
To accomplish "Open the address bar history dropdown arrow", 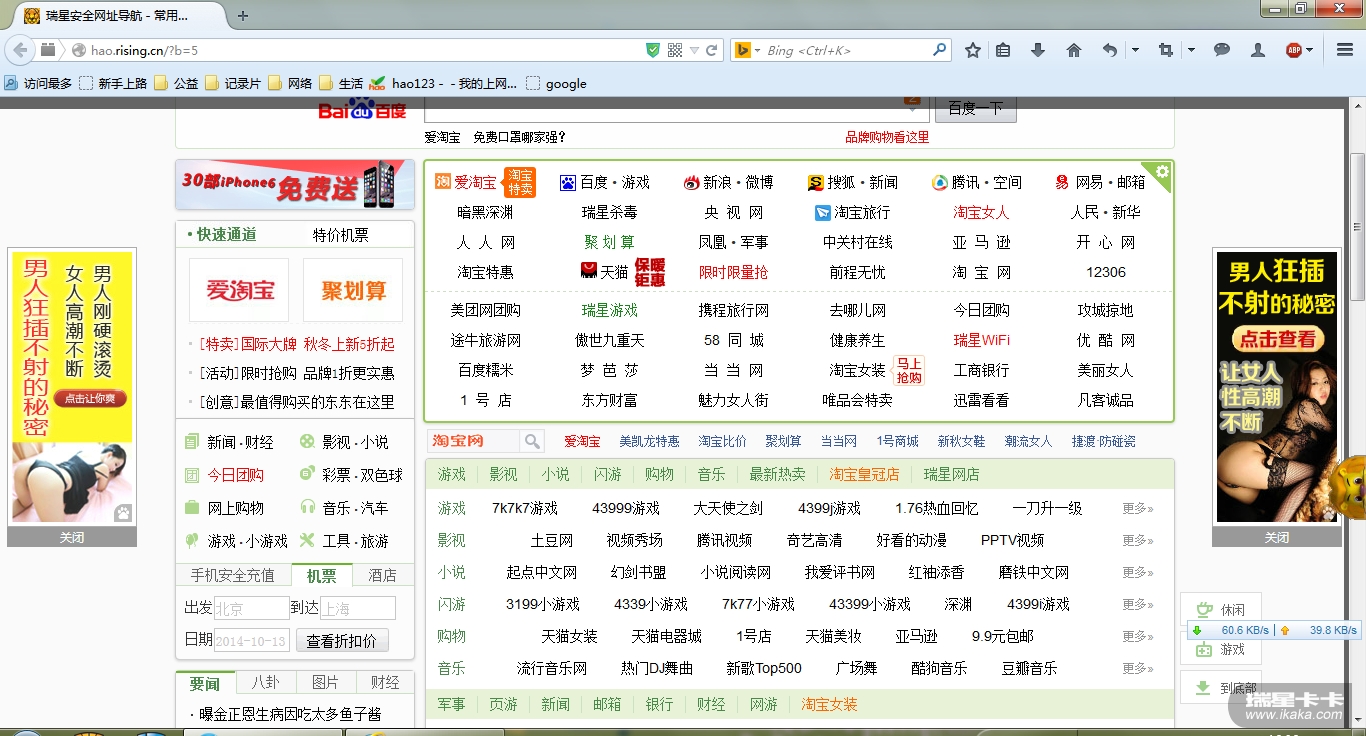I will coord(694,50).
